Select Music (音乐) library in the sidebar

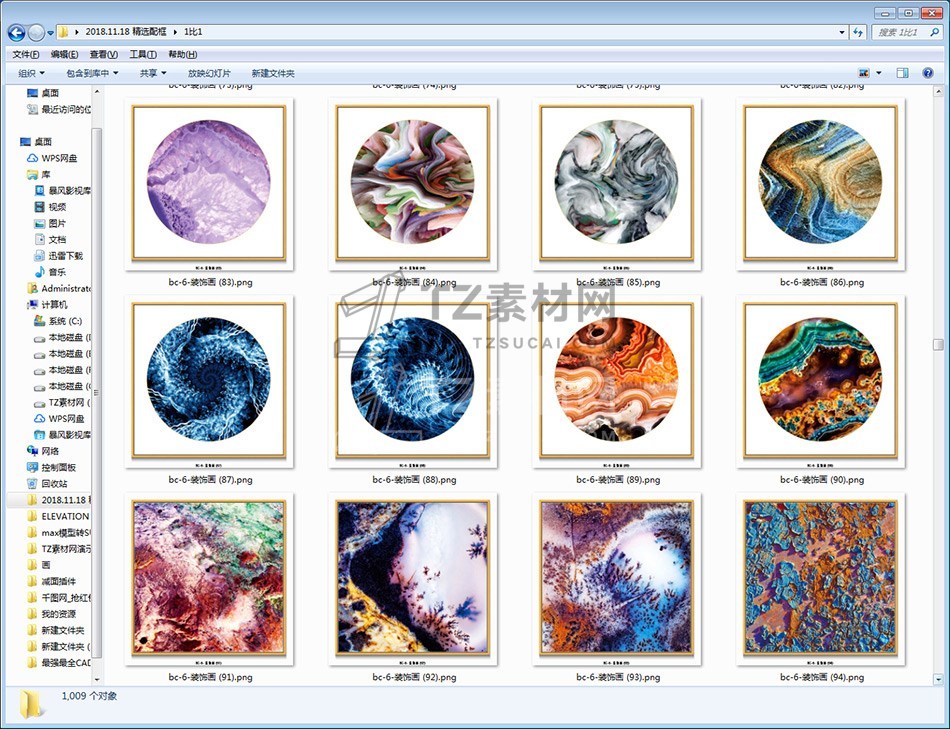pos(57,272)
